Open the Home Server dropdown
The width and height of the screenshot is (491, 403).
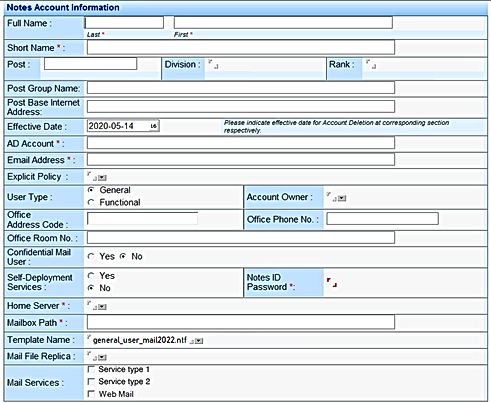[102, 307]
